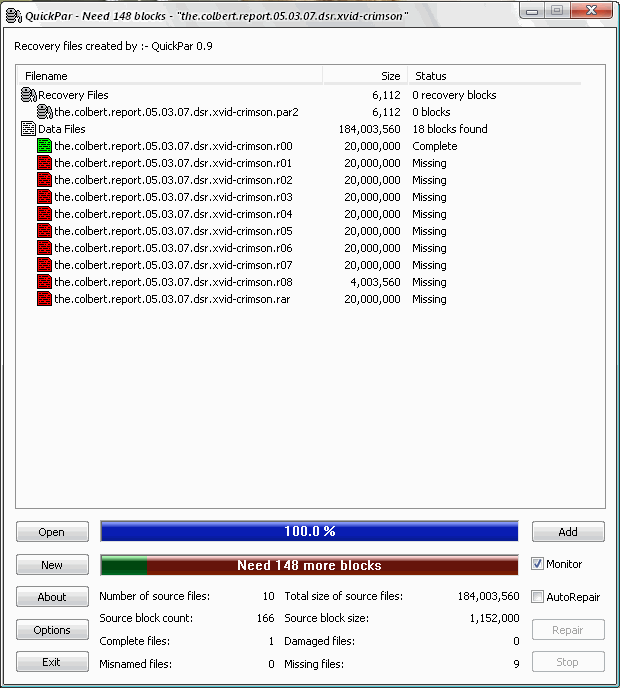
Task: Select the Data Files row label
Action: pyautogui.click(x=61, y=129)
